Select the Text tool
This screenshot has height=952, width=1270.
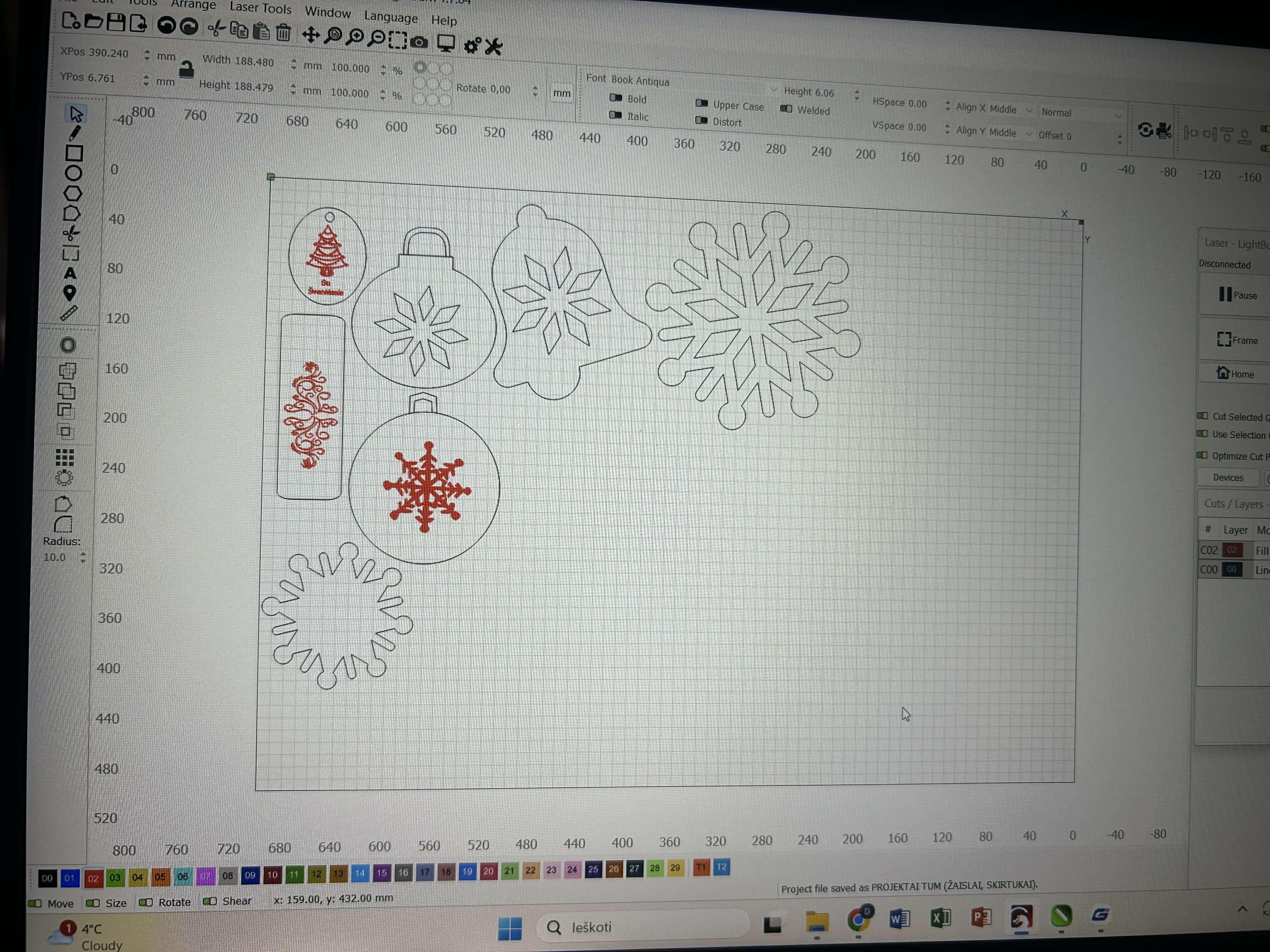pos(70,274)
